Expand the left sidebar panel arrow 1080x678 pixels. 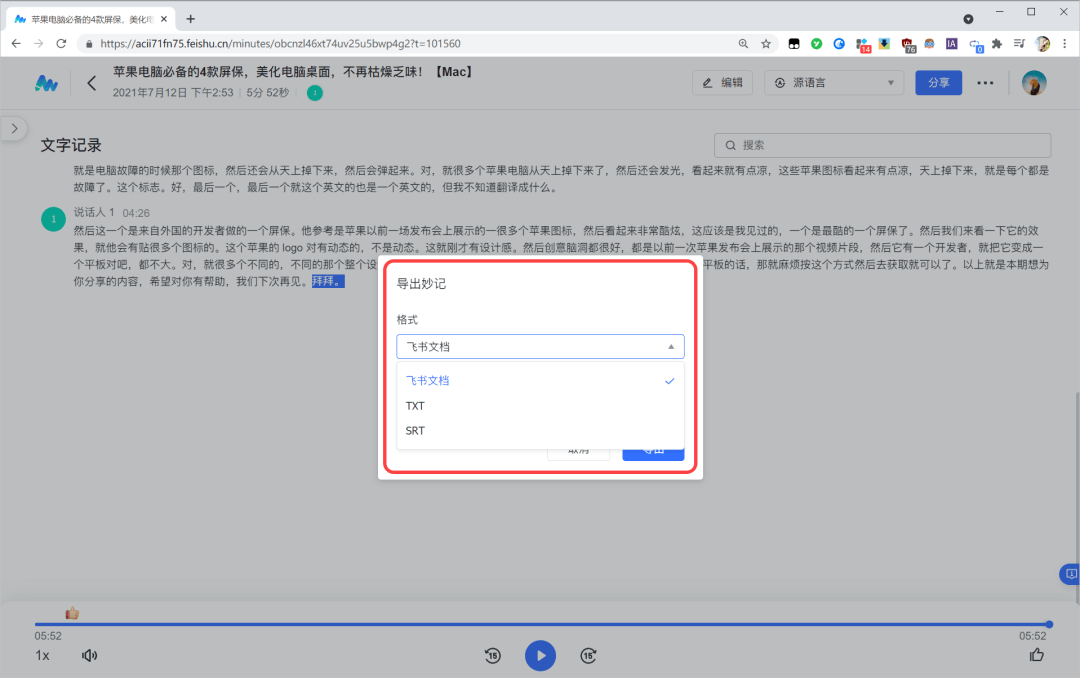(14, 129)
